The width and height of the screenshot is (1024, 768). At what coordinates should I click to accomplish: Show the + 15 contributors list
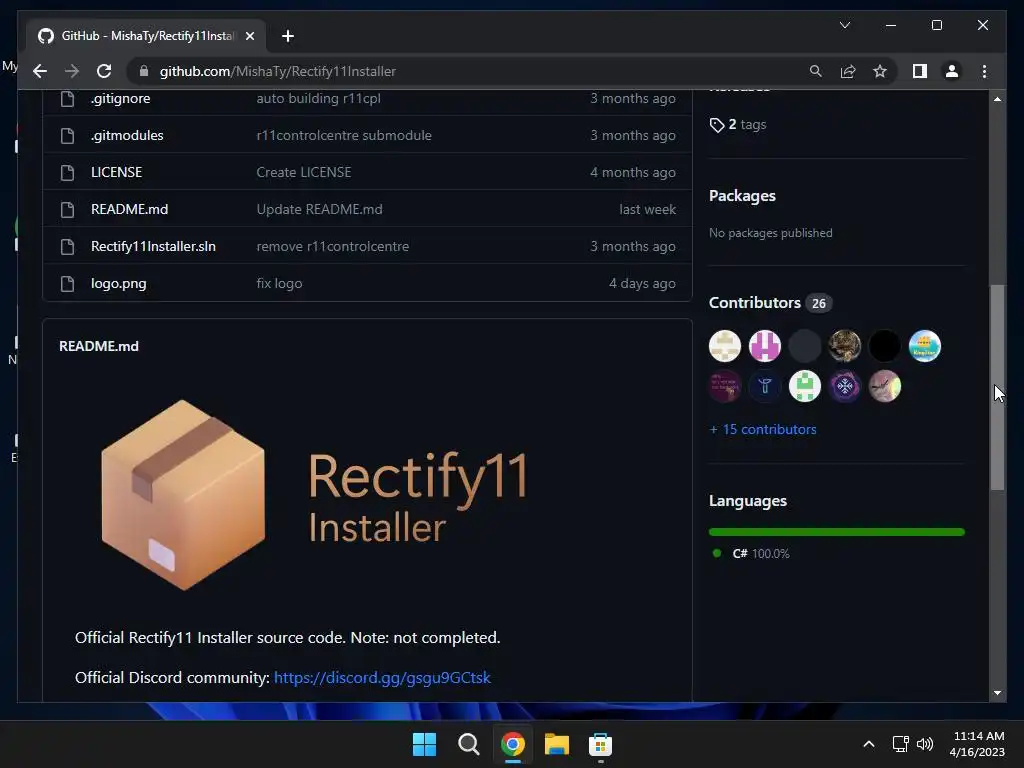coord(763,430)
